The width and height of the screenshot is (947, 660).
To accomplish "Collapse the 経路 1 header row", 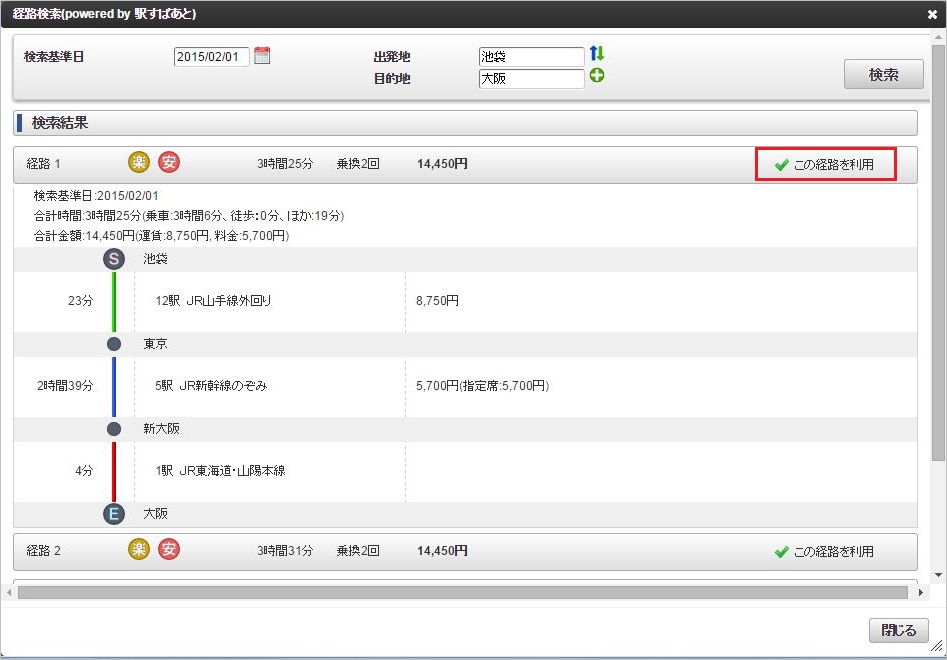I will coord(465,164).
